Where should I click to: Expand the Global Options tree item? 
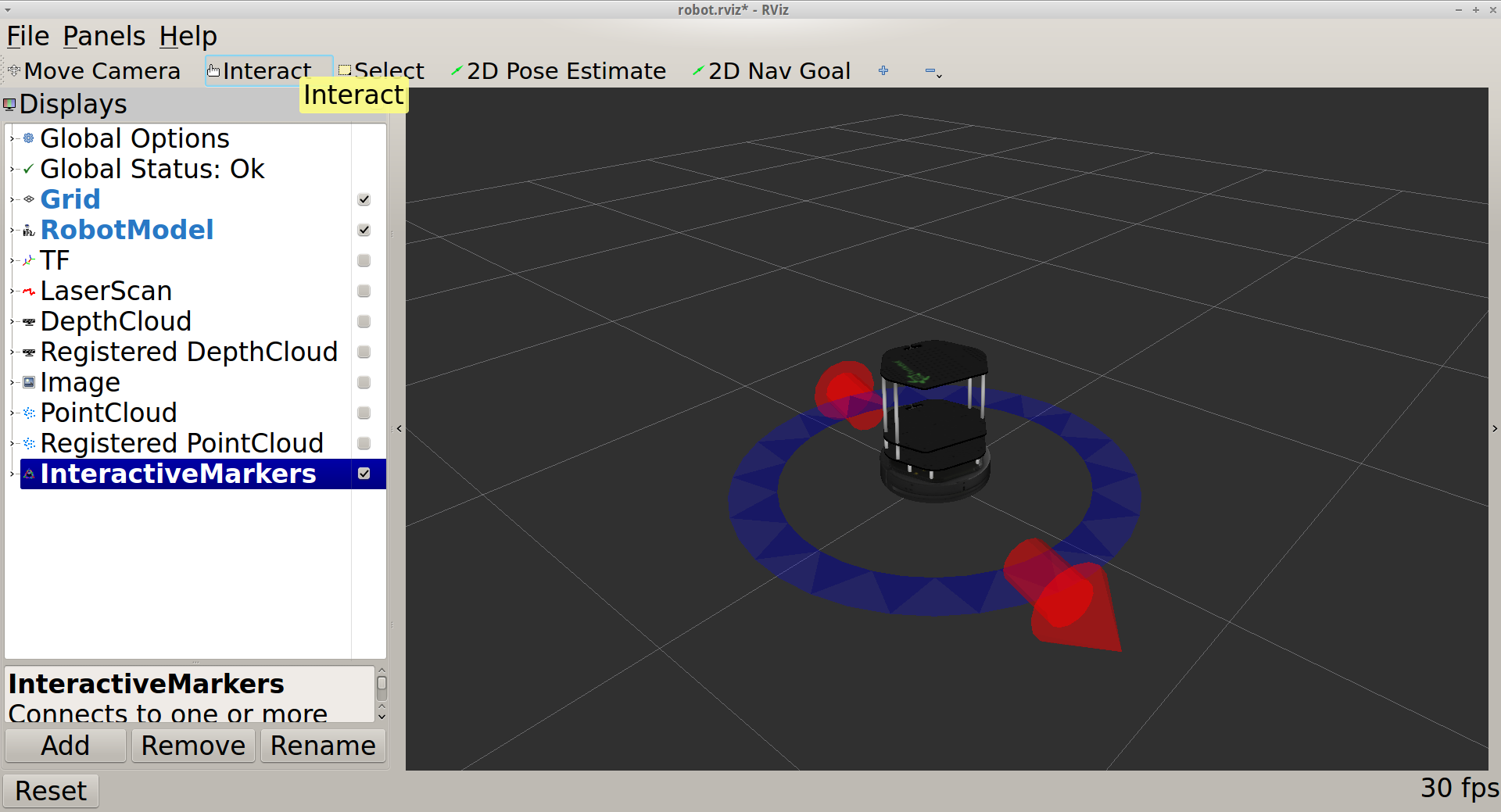13,139
